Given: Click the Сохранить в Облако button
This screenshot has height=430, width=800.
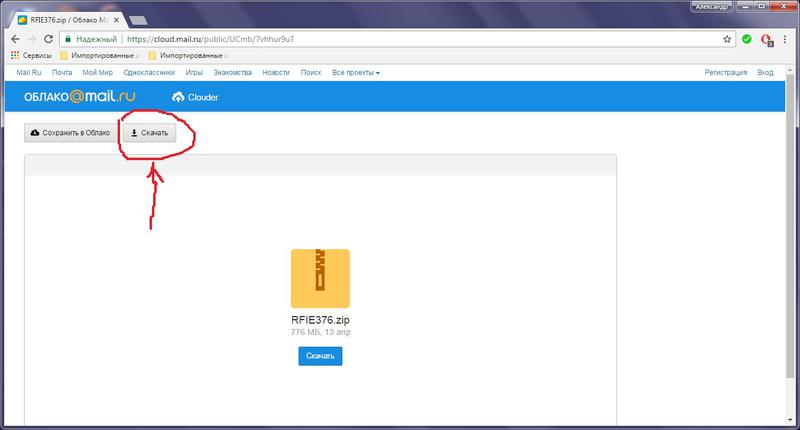Looking at the screenshot, I should coord(70,133).
